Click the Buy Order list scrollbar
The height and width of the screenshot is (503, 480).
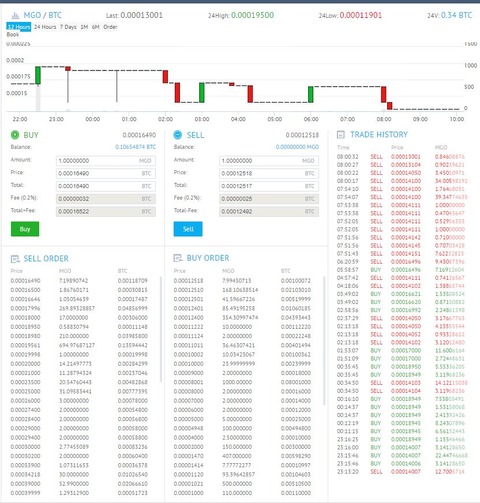click(324, 341)
